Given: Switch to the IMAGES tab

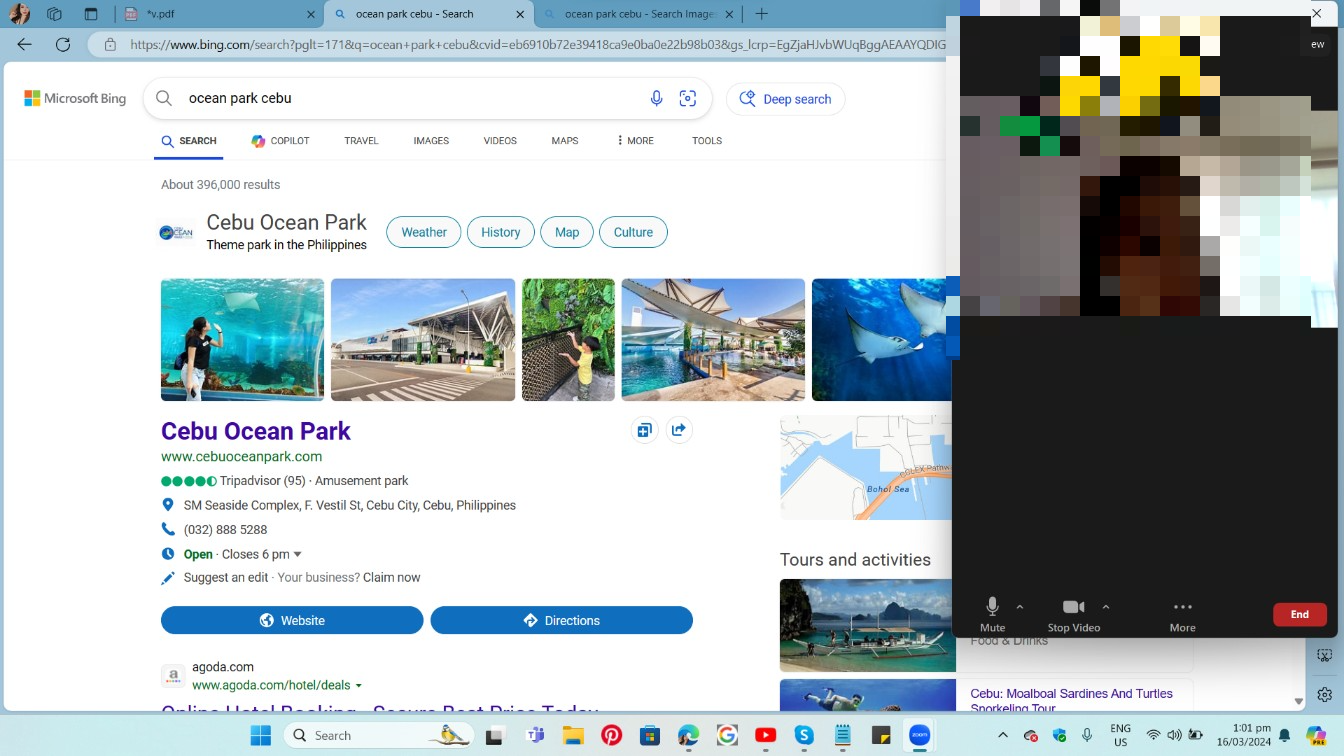Looking at the screenshot, I should (431, 141).
